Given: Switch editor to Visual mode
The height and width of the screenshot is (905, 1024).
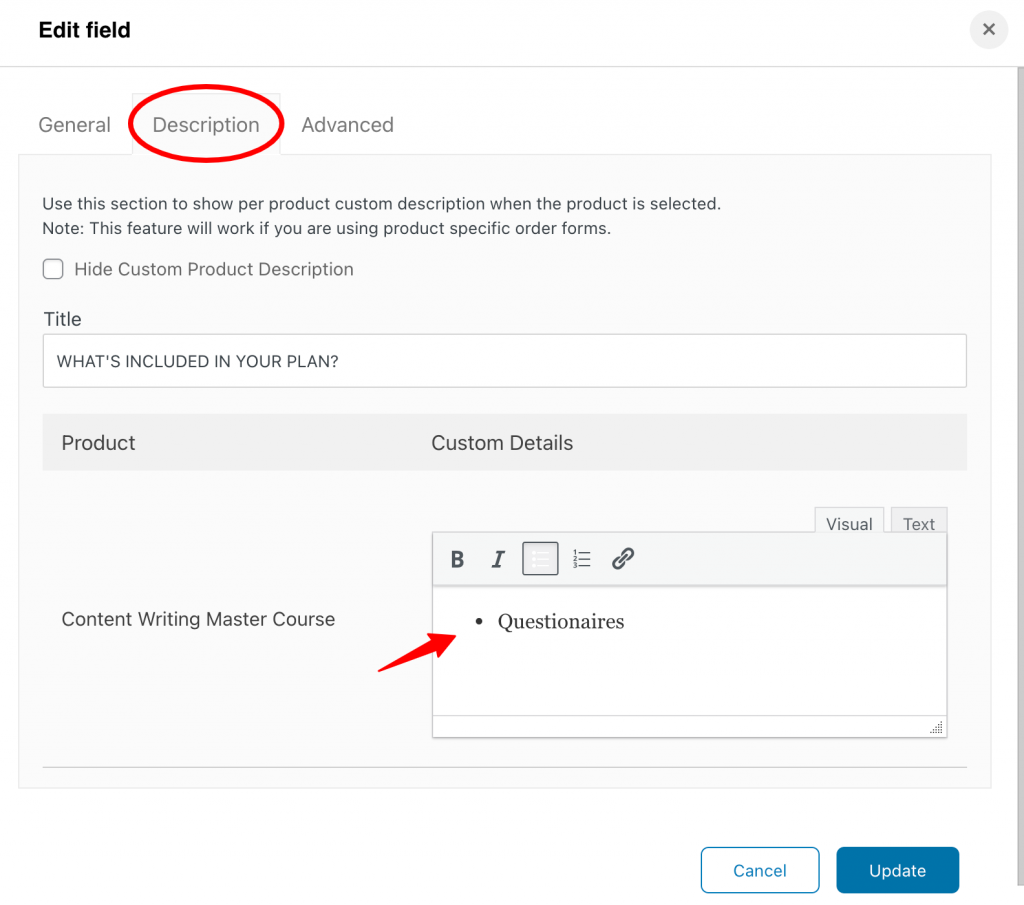Looking at the screenshot, I should (849, 523).
